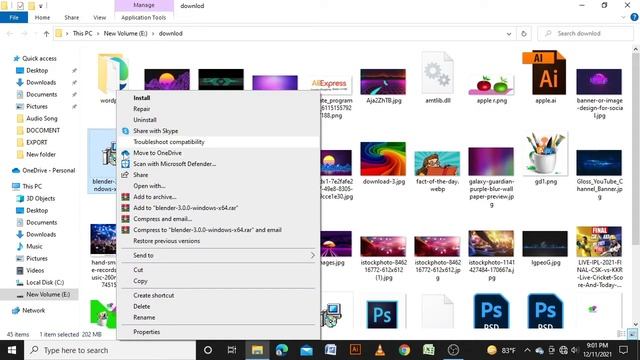Open Excel from the taskbar
Image resolution: width=640 pixels, height=360 pixels.
429,350
